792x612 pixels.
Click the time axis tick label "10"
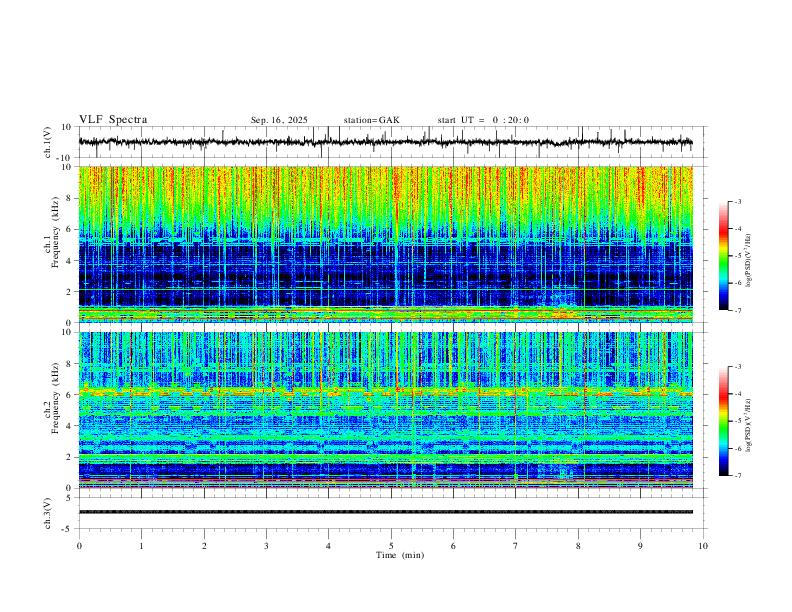click(x=703, y=546)
